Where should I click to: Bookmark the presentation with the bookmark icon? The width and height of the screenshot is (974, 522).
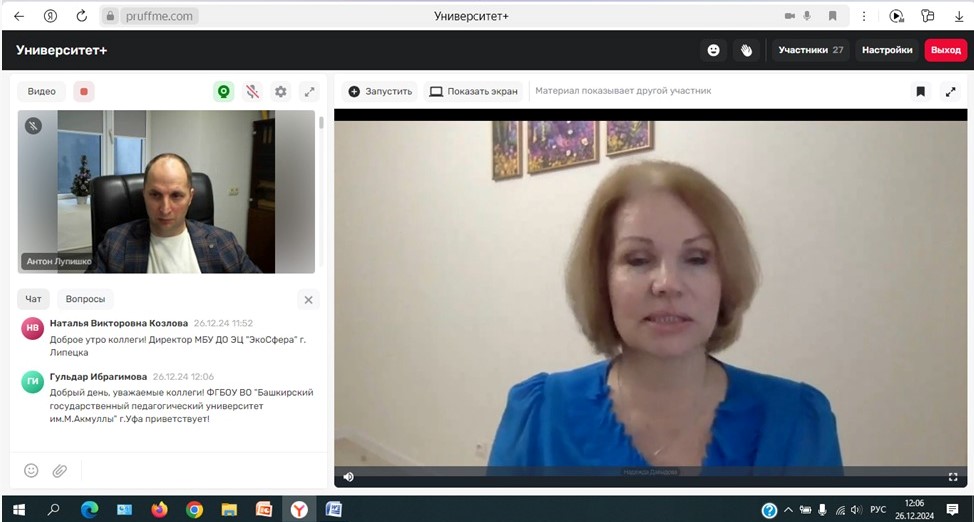point(920,91)
